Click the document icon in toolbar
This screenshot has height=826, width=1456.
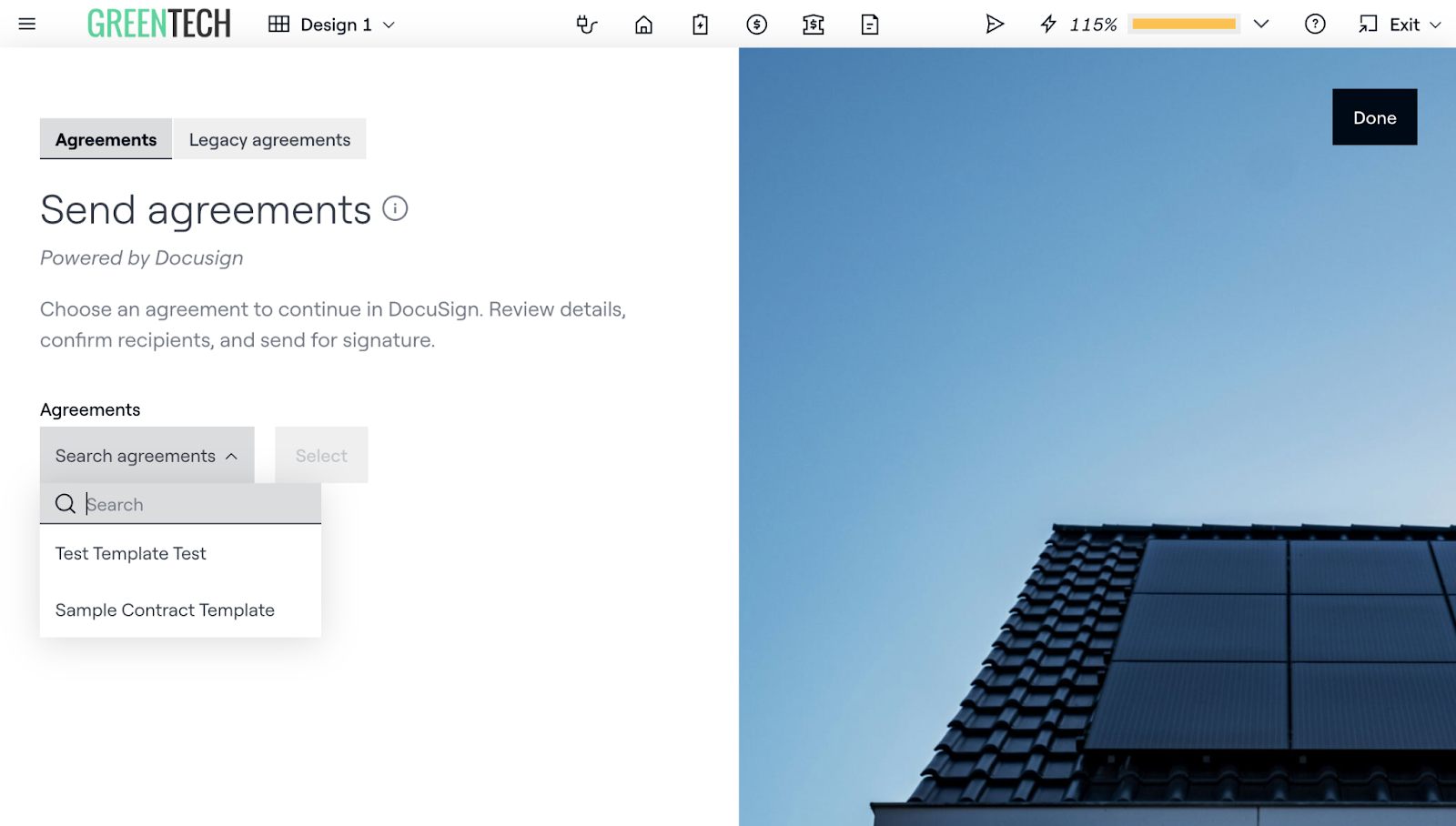[x=870, y=25]
